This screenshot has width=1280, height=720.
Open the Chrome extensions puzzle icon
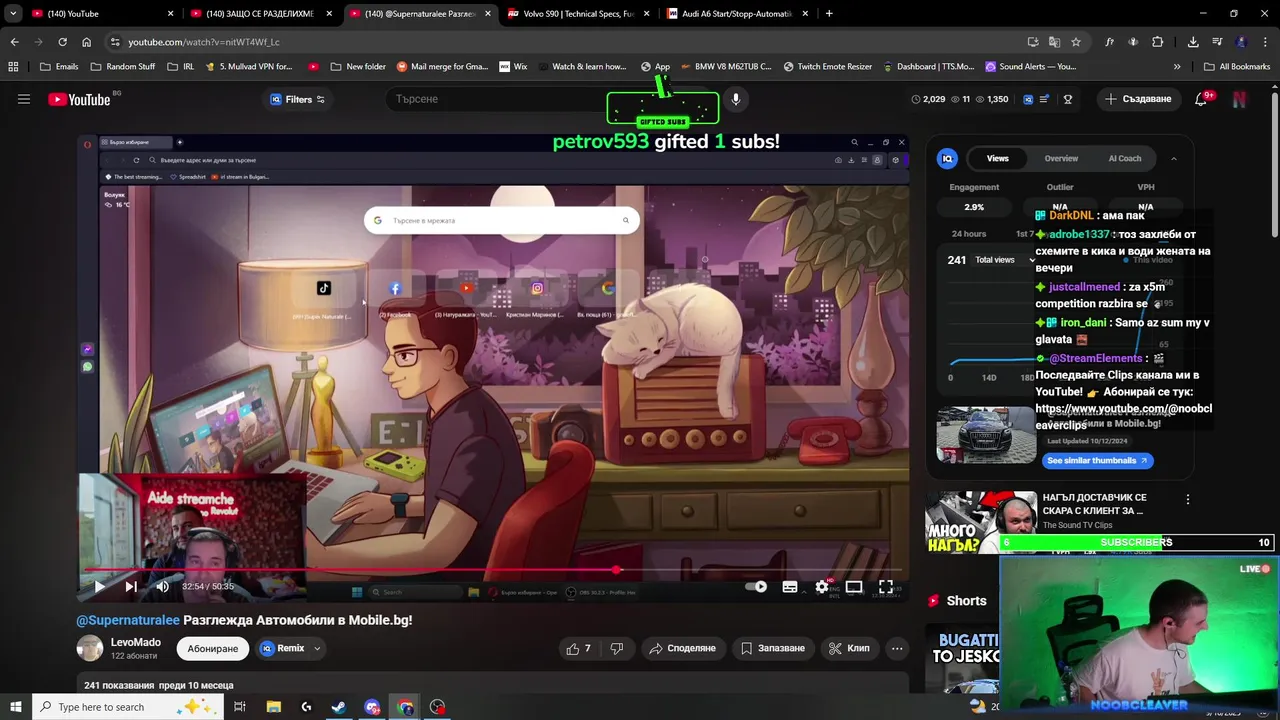[1158, 42]
